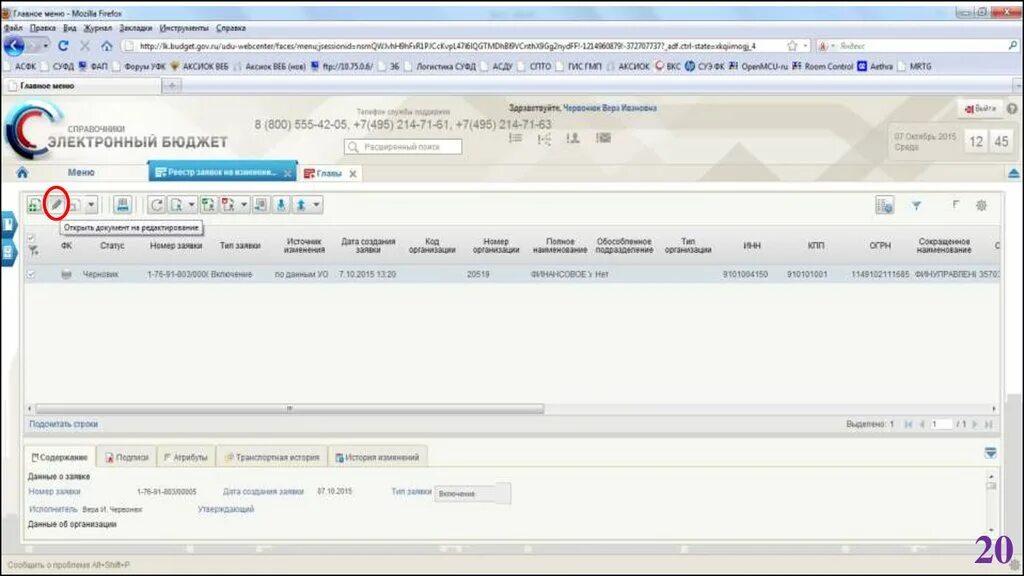The height and width of the screenshot is (576, 1024).
Task: Expand the dropdown beside the red-marked document icon
Action: [244, 205]
